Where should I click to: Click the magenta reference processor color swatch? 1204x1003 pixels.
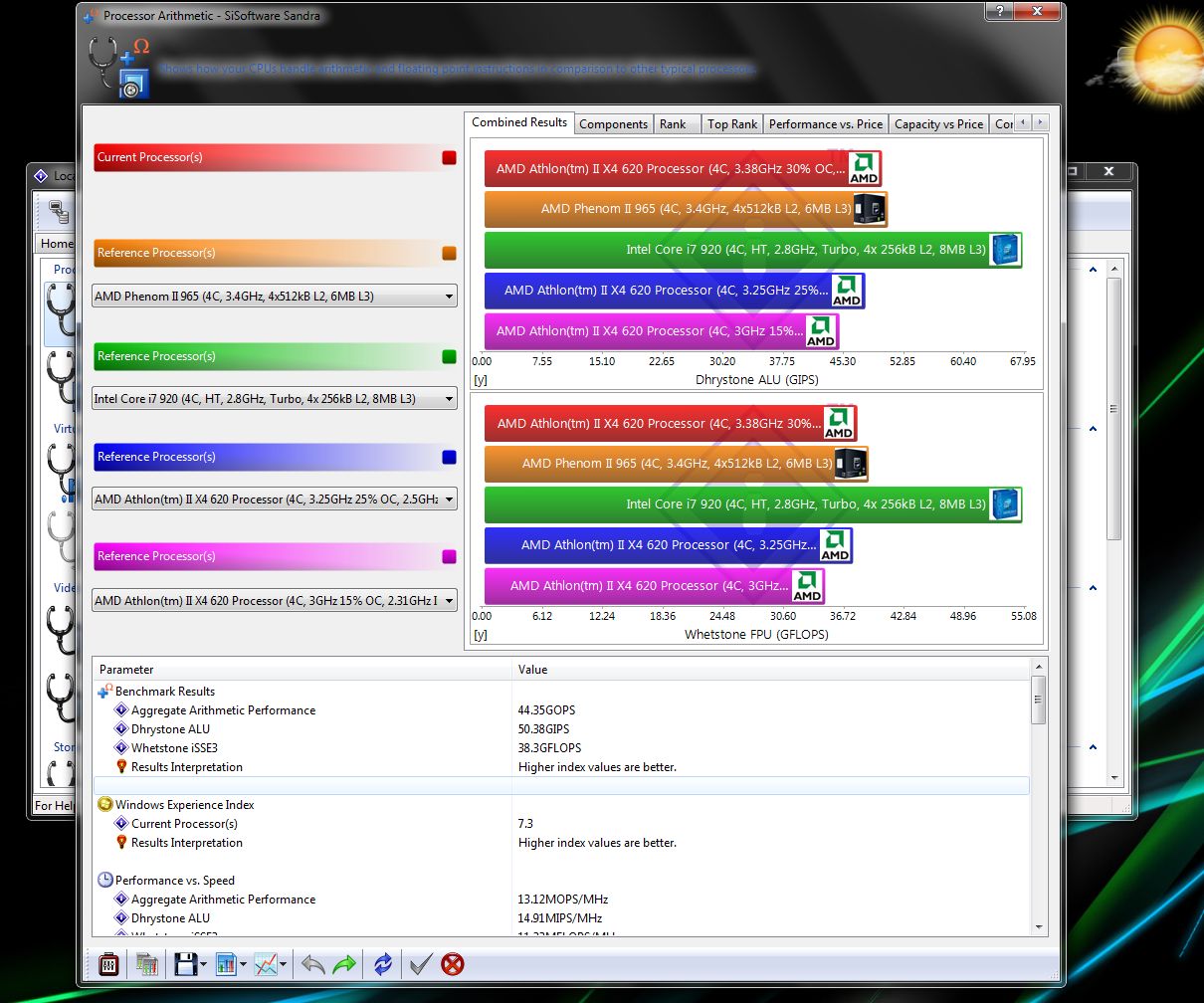pos(449,556)
